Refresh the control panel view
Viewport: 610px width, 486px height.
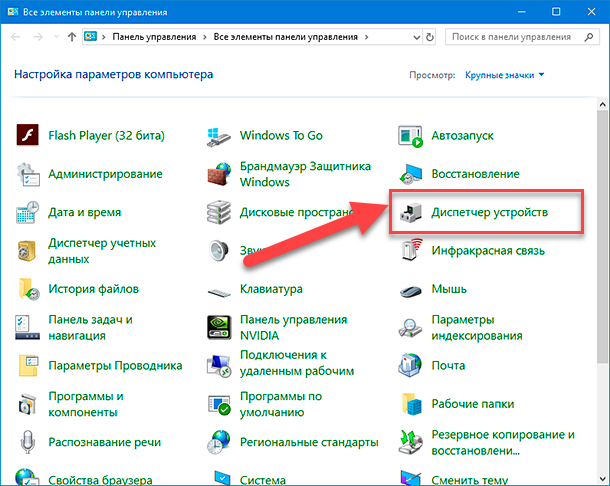[x=430, y=37]
